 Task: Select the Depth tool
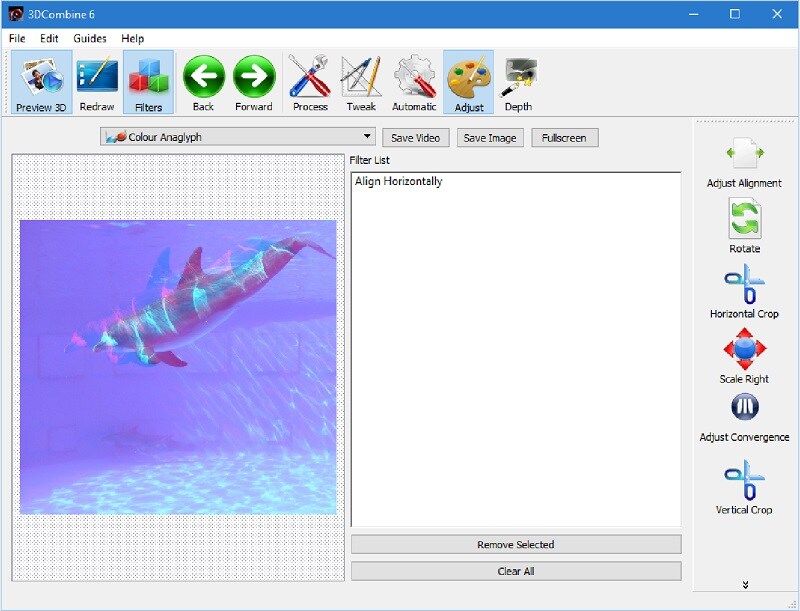pos(518,80)
